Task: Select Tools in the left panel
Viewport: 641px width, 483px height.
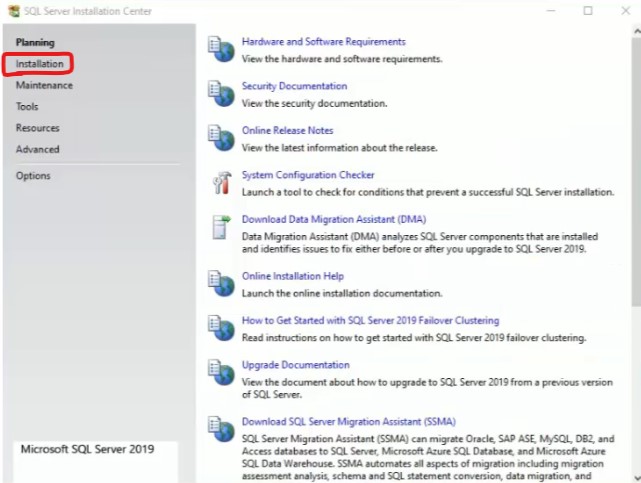Action: pyautogui.click(x=27, y=106)
